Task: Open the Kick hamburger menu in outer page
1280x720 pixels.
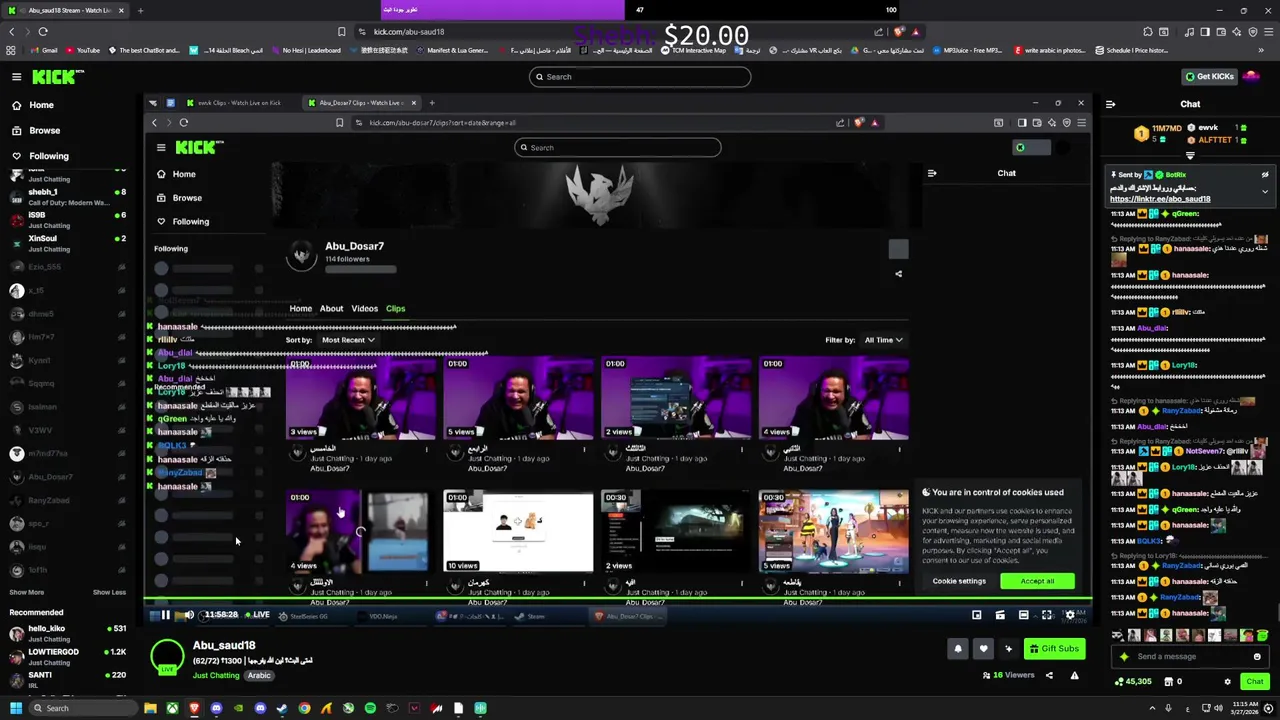Action: [16, 77]
